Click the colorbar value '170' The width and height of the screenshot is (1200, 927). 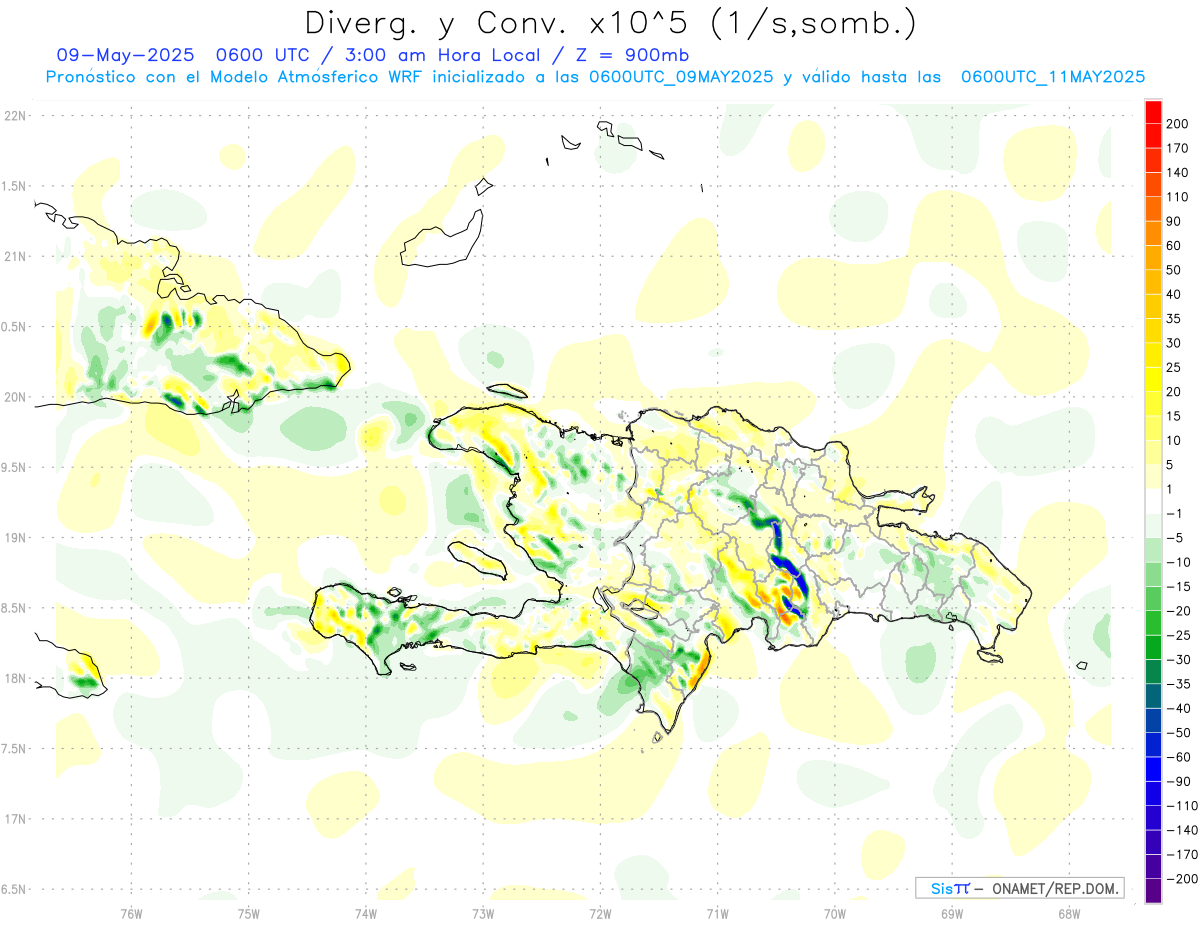tap(1179, 148)
